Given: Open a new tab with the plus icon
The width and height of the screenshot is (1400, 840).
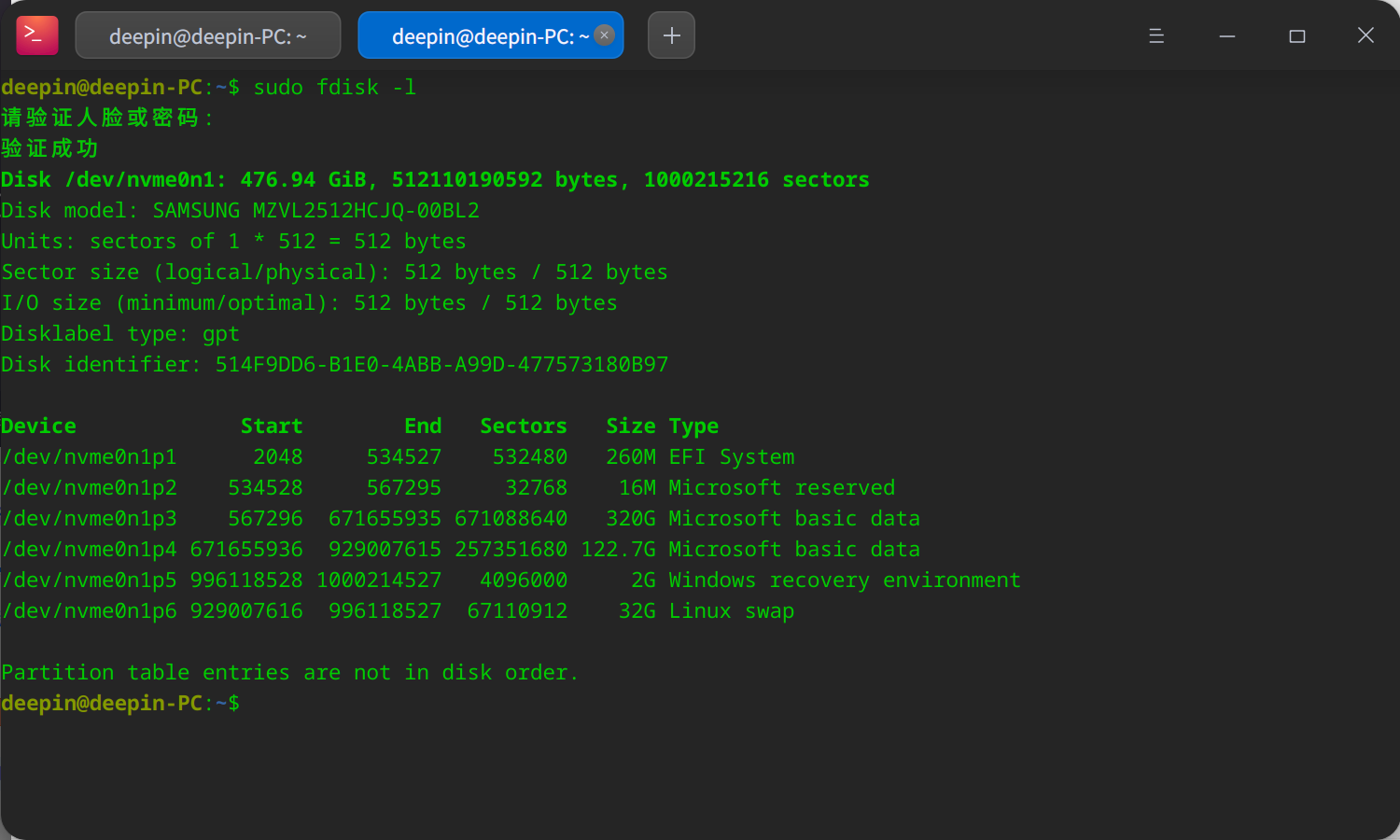Looking at the screenshot, I should (x=671, y=34).
